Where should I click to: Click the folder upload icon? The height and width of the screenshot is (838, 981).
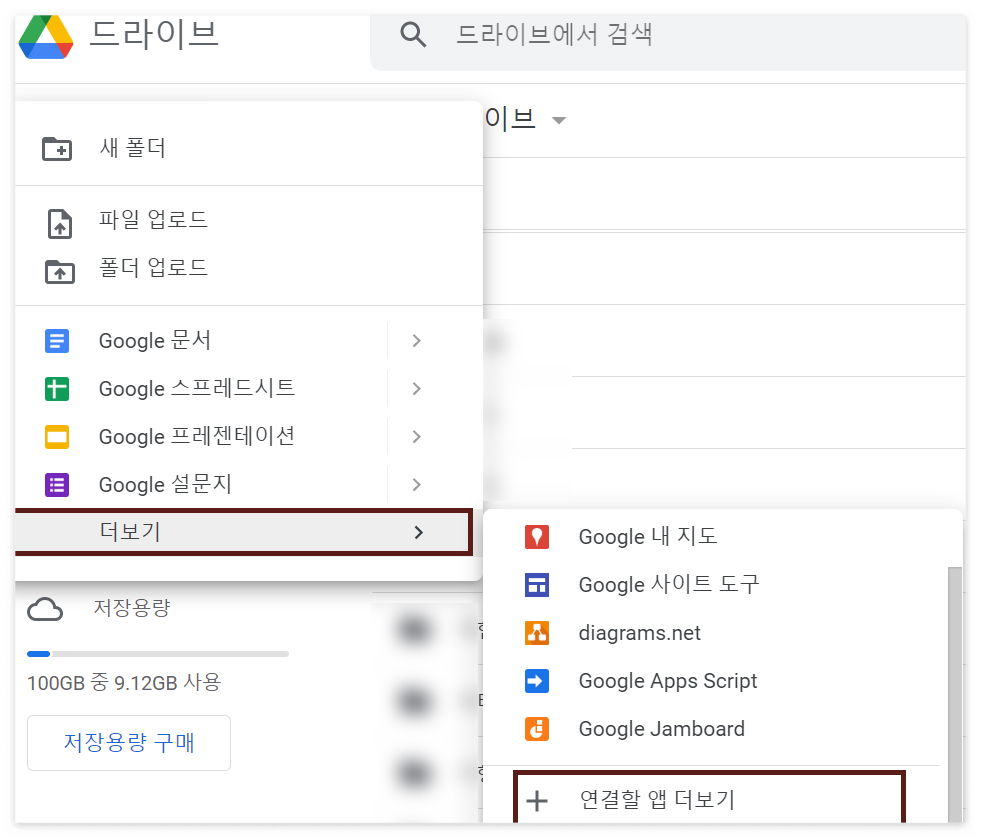(59, 272)
